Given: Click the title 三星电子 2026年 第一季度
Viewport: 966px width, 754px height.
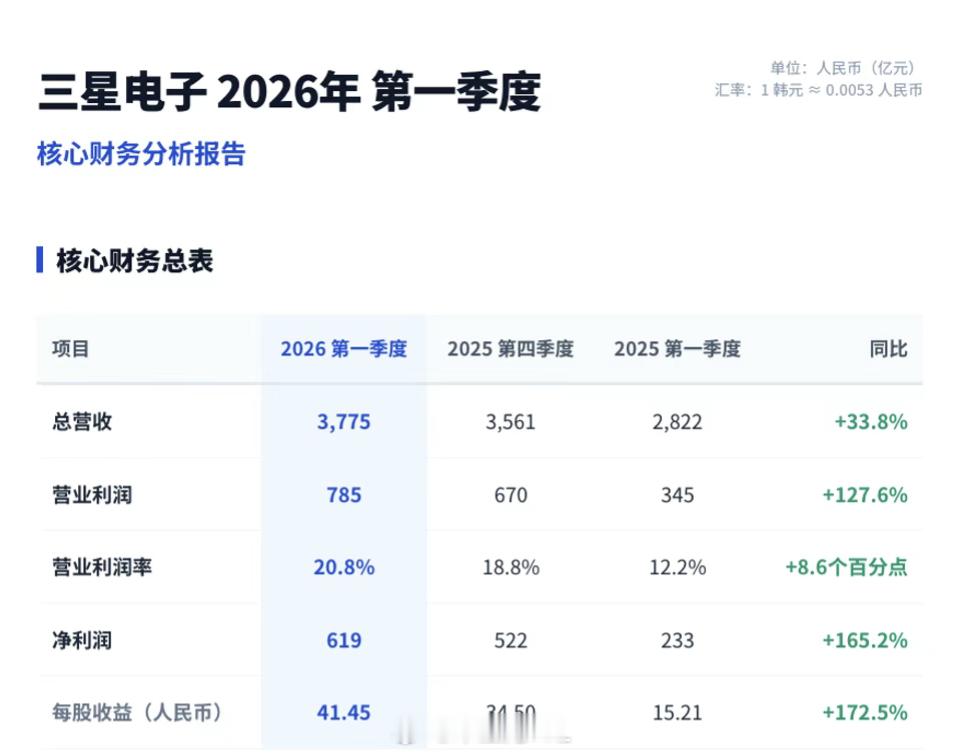Looking at the screenshot, I should [290, 92].
